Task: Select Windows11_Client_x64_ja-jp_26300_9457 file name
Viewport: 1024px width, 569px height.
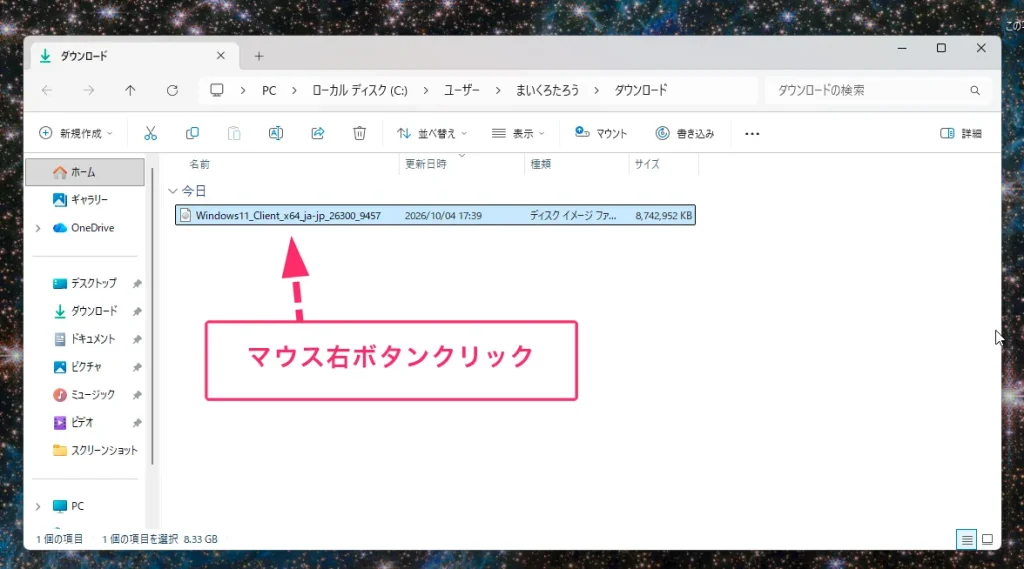Action: tap(288, 216)
